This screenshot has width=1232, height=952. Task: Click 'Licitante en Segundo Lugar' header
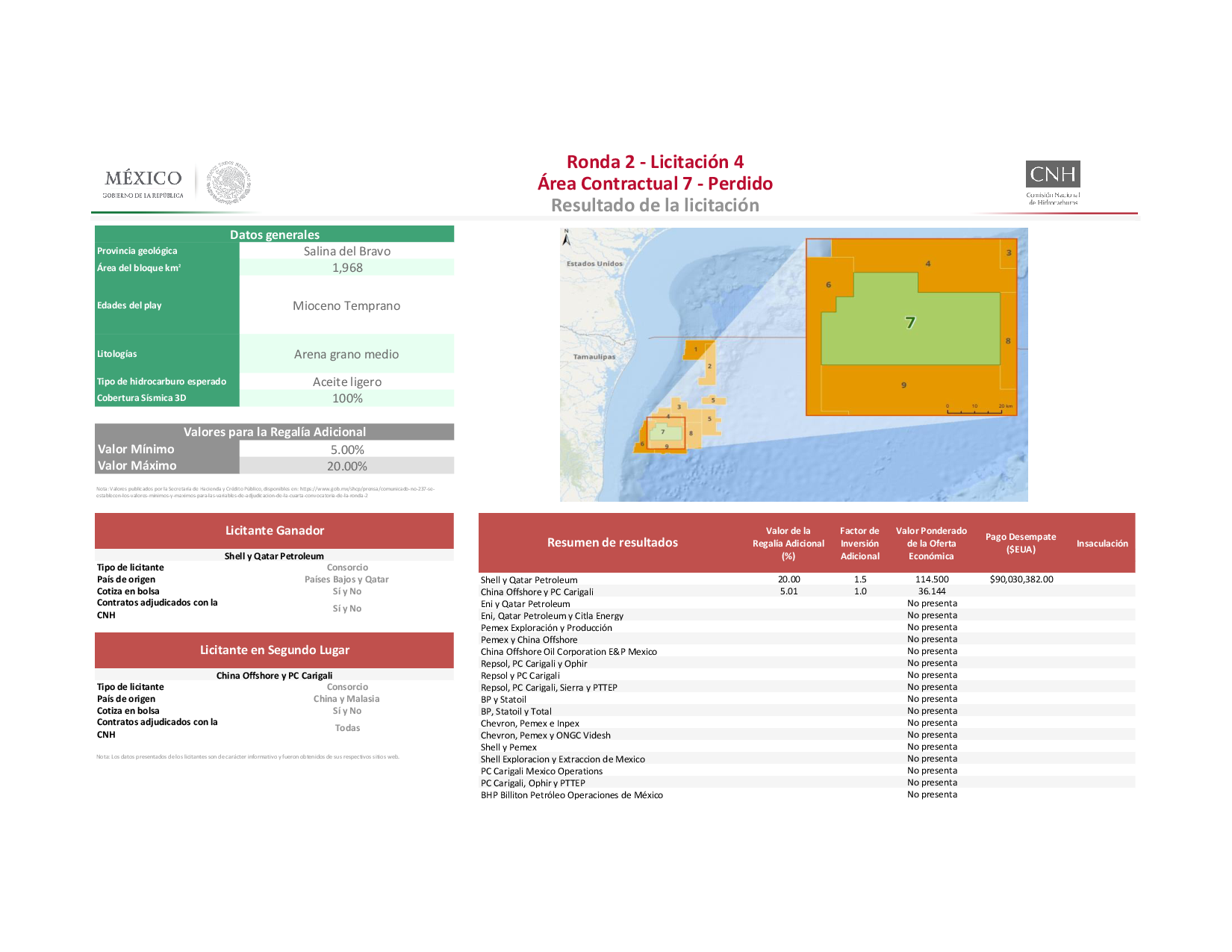point(274,650)
